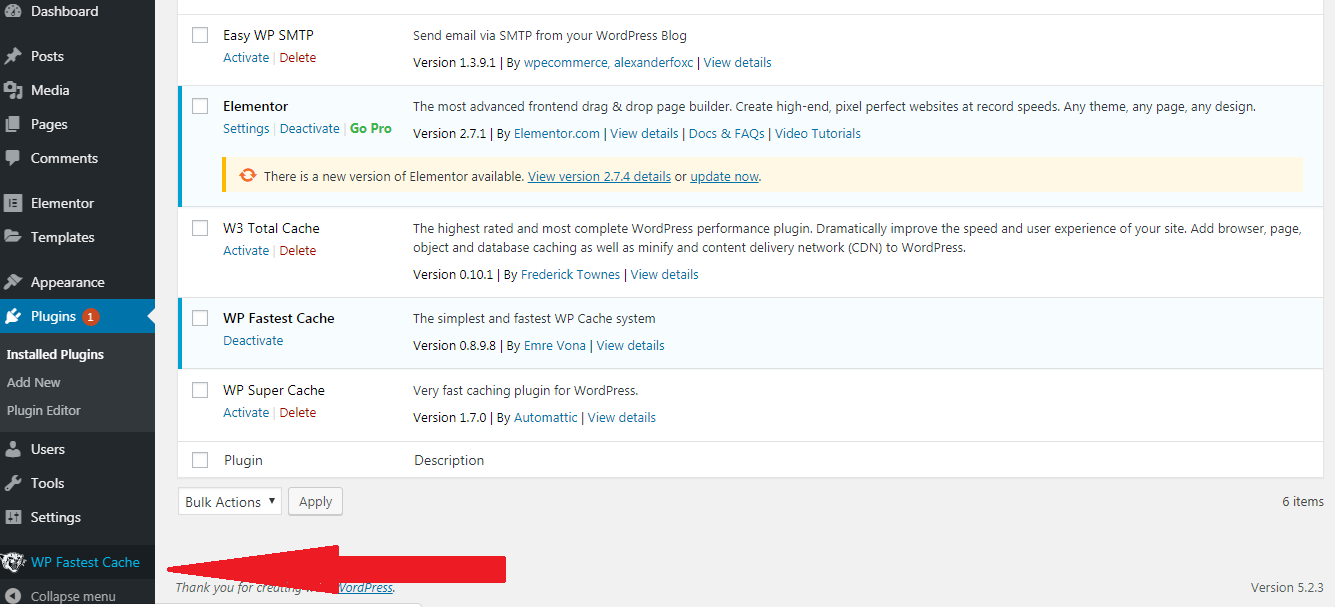Open the Bulk Actions dropdown

tap(230, 502)
